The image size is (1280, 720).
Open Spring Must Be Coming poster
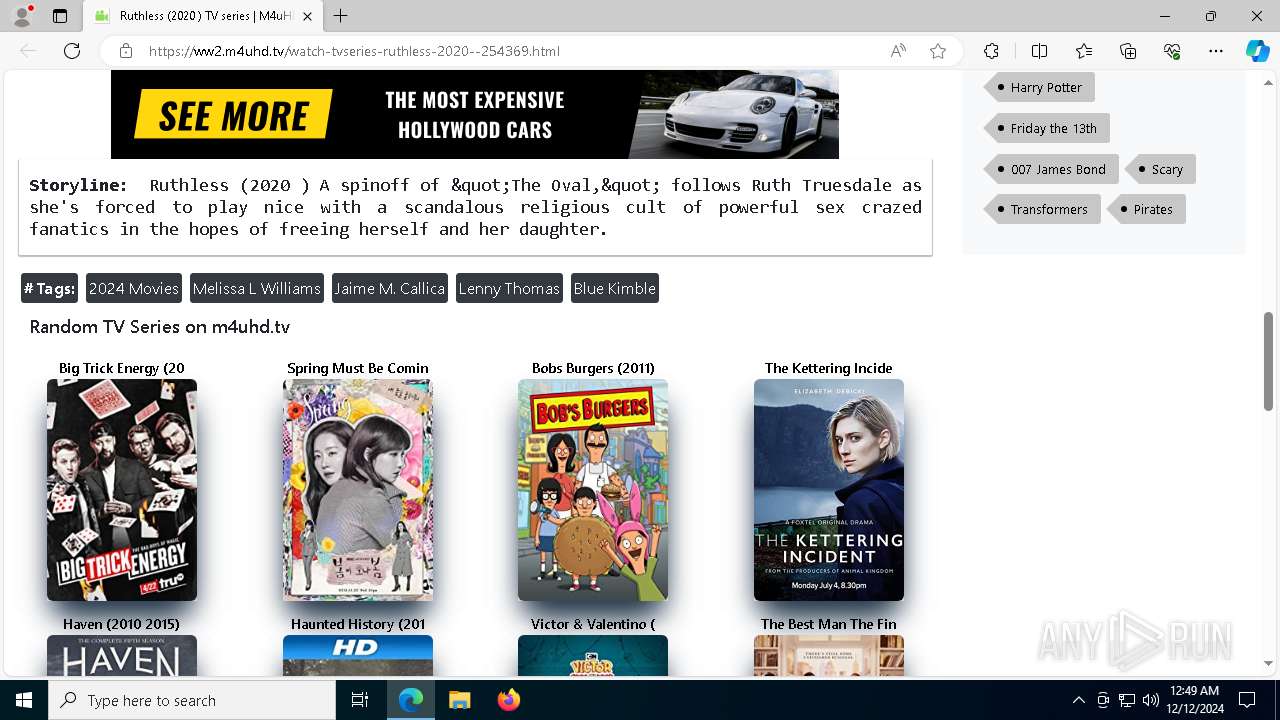coord(358,490)
